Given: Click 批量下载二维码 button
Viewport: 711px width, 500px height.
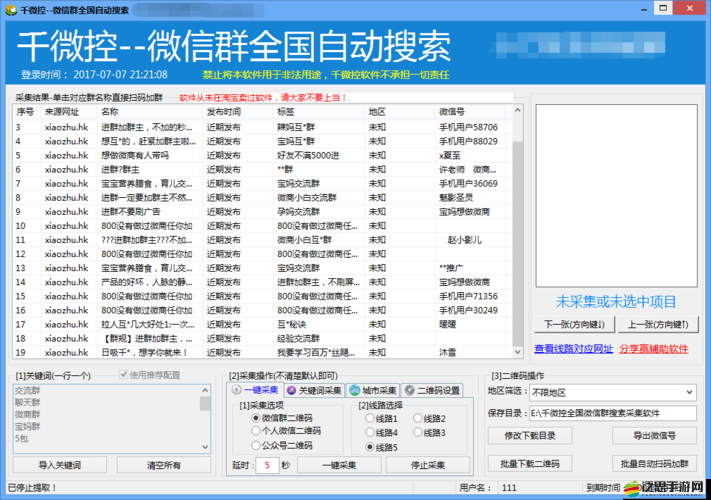Looking at the screenshot, I should 530,464.
